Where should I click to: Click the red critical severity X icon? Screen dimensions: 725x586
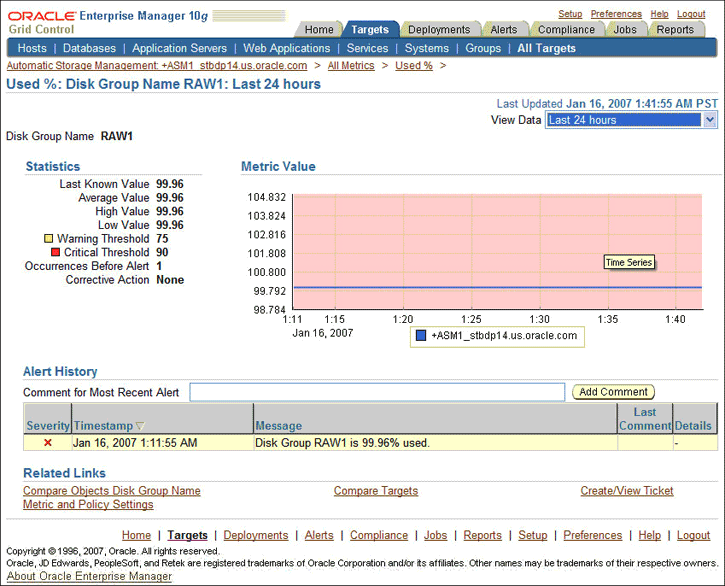(47, 442)
